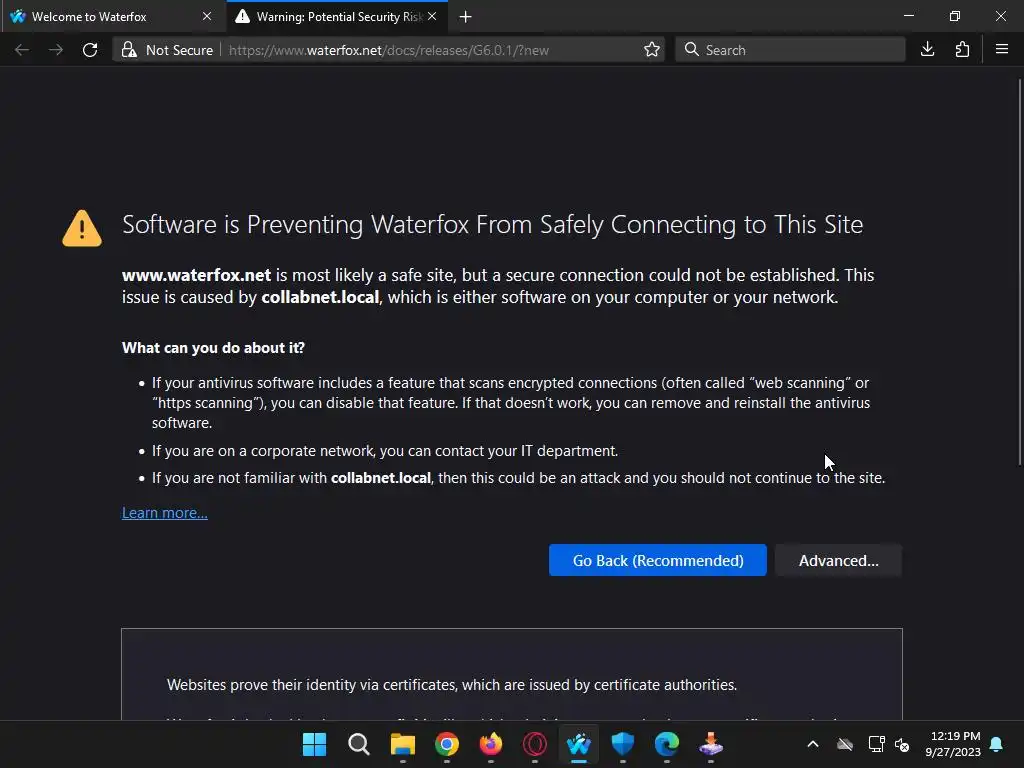Close the Welcome to Waterfox tab
Screen dimensions: 1024x768
207,16
